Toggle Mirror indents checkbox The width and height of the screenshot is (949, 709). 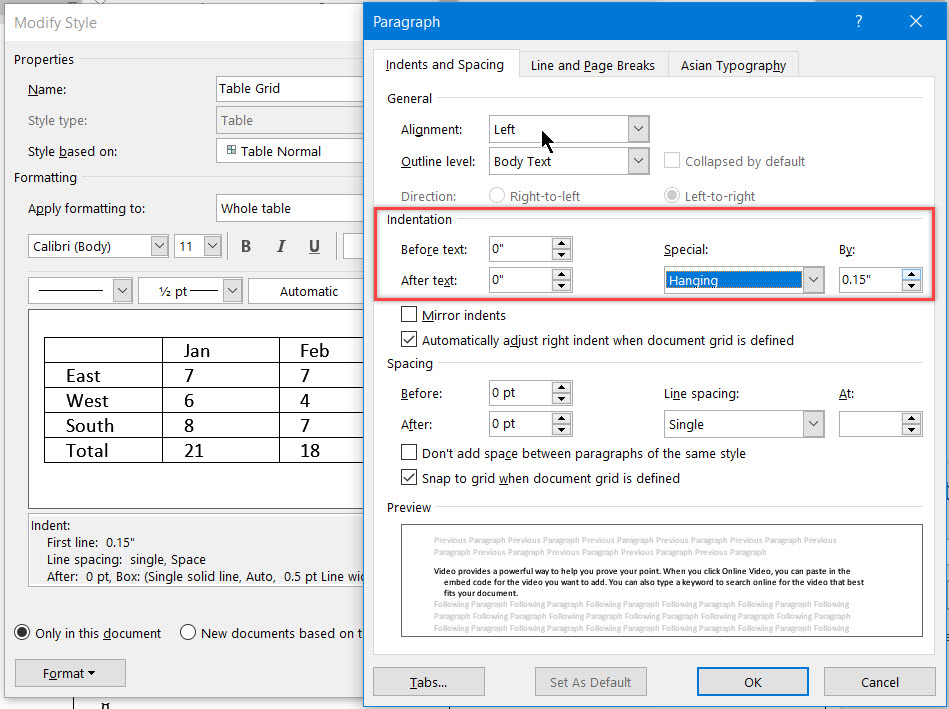point(409,314)
